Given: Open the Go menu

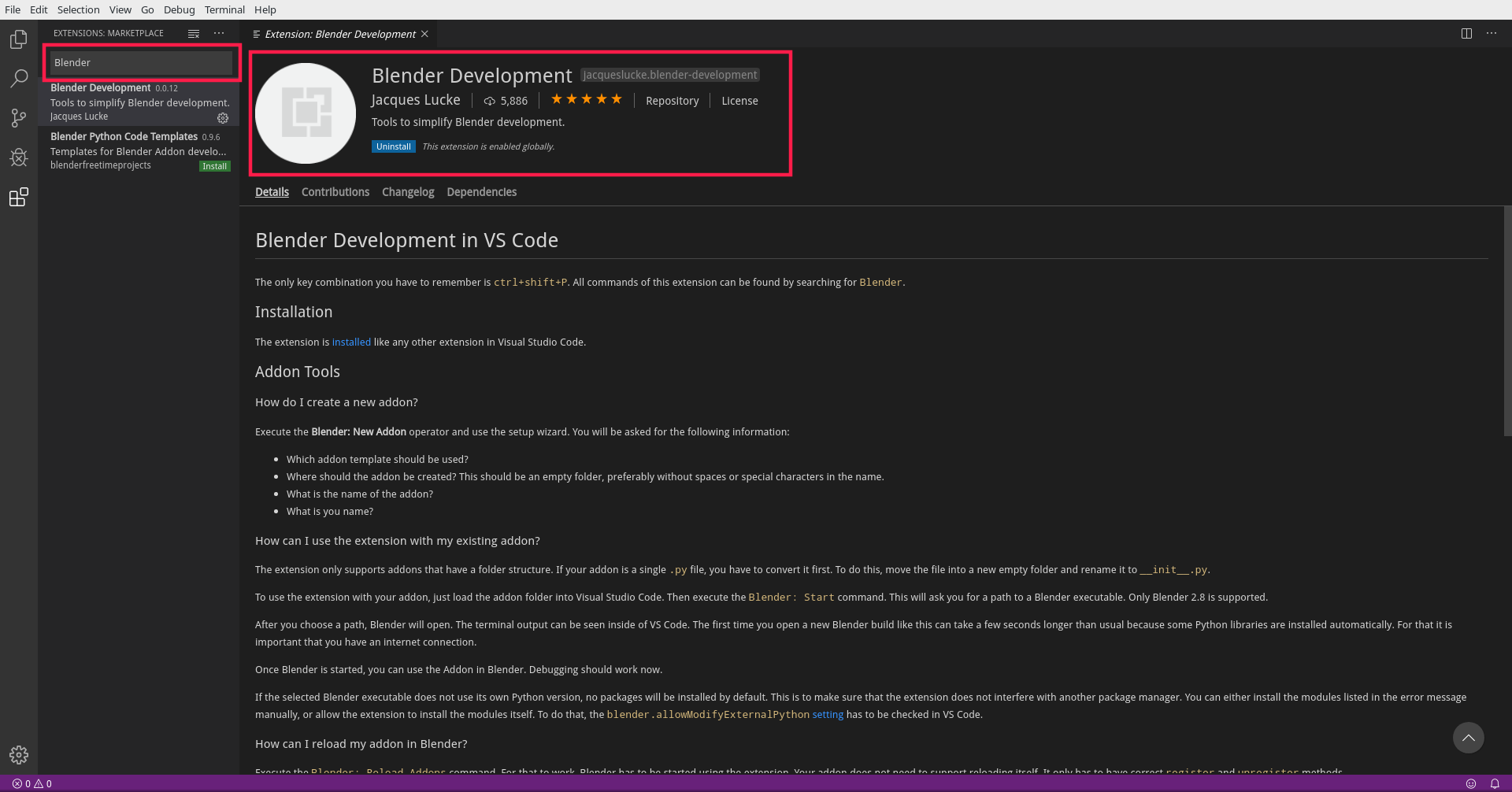Looking at the screenshot, I should (147, 9).
